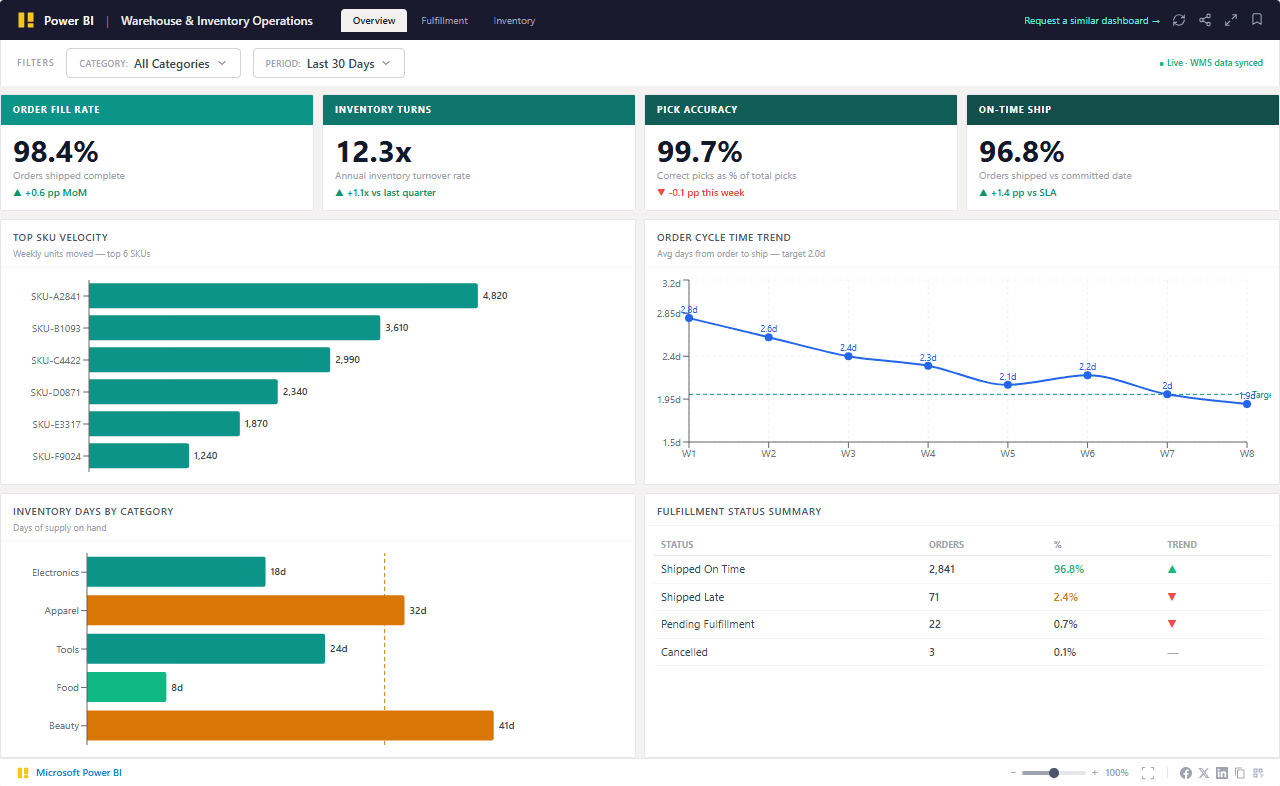The image size is (1280, 786).
Task: Click the W5 data point labeled 2.1d
Action: click(x=1008, y=385)
